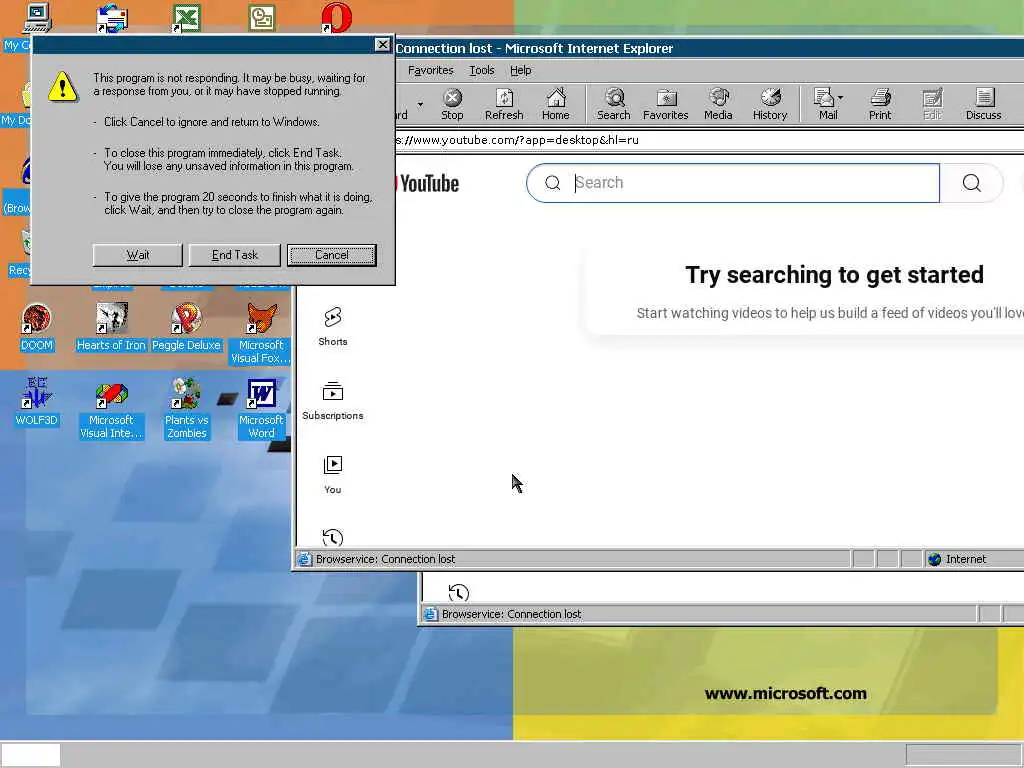This screenshot has height=768, width=1024.
Task: Click the YouTube search field
Action: point(733,183)
